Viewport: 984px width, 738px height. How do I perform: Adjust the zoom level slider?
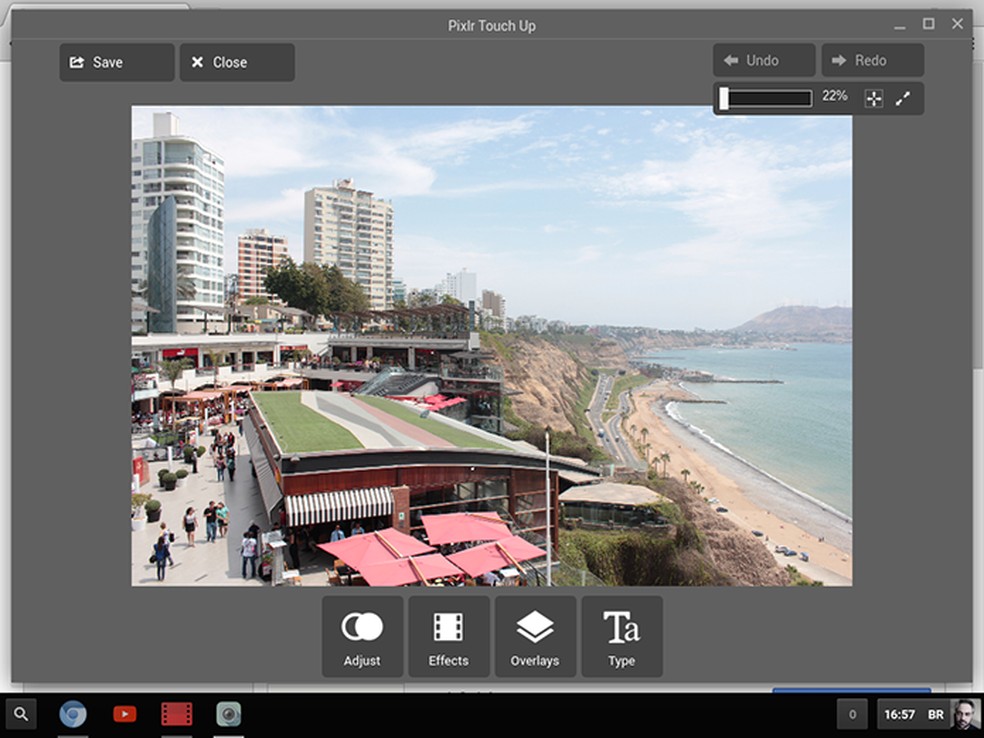pos(765,97)
